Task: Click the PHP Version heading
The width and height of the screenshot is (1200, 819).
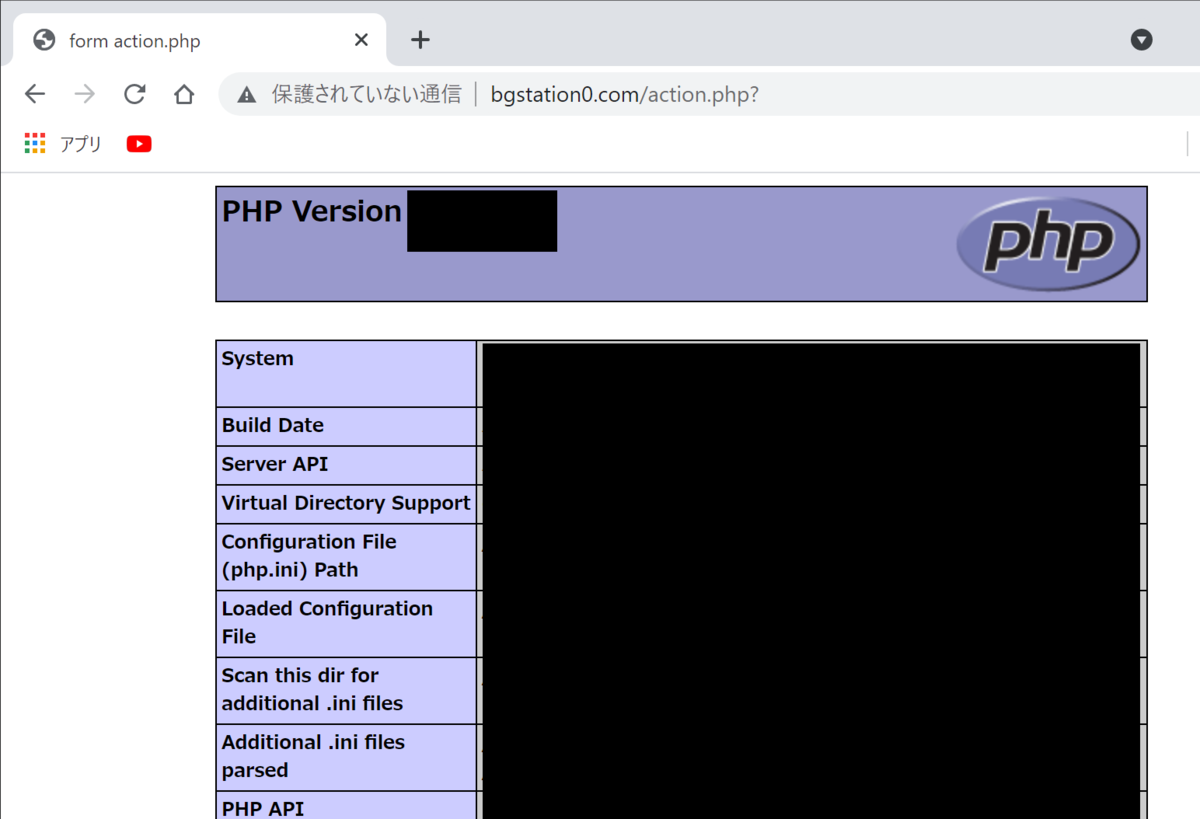Action: click(x=311, y=211)
